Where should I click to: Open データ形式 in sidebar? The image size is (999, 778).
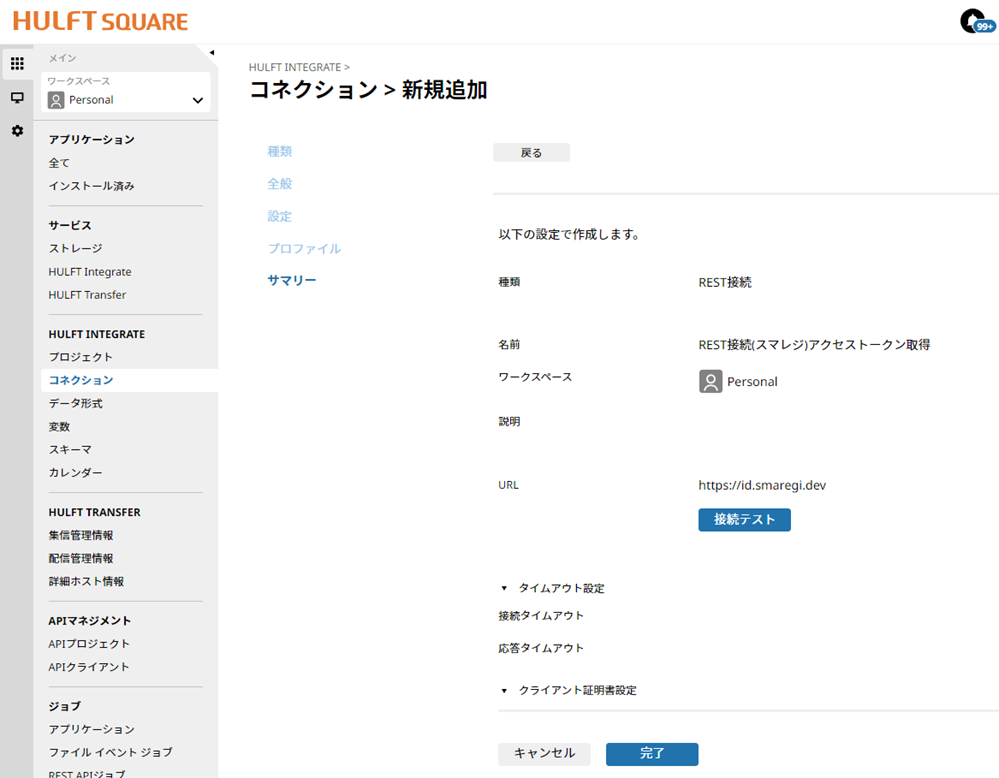76,404
